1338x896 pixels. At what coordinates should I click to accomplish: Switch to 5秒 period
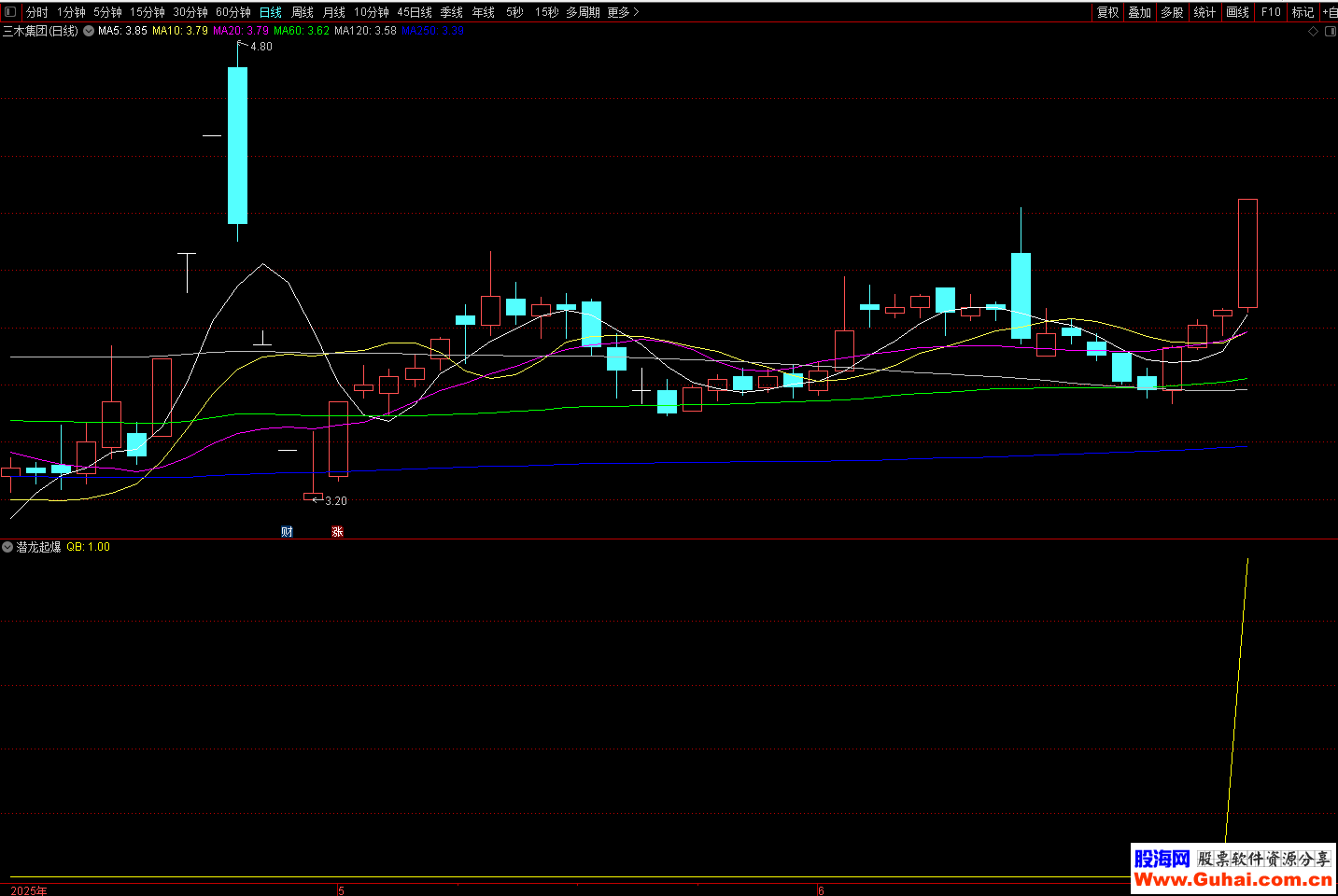(514, 12)
